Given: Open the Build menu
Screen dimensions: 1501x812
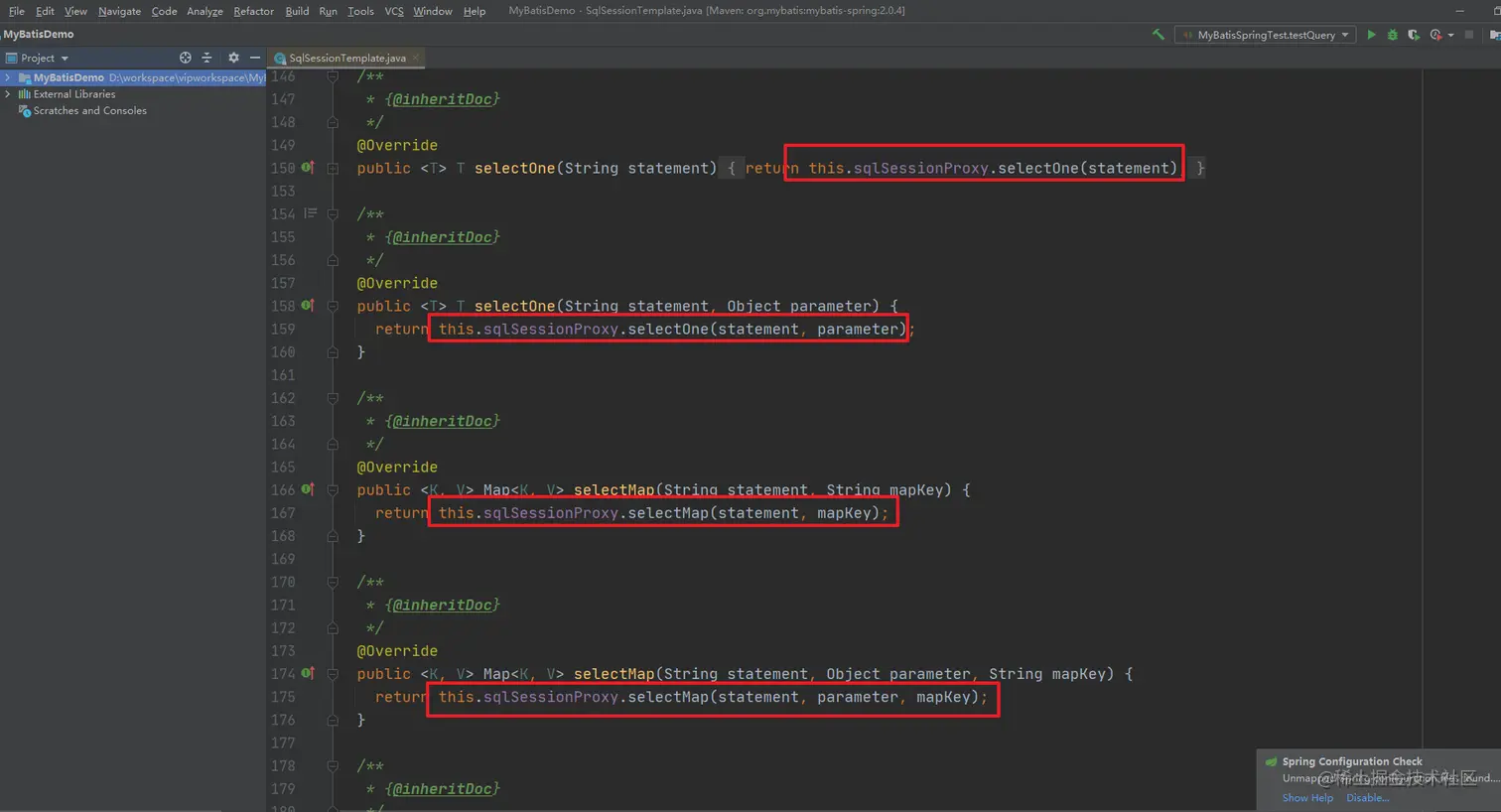Looking at the screenshot, I should click(297, 11).
